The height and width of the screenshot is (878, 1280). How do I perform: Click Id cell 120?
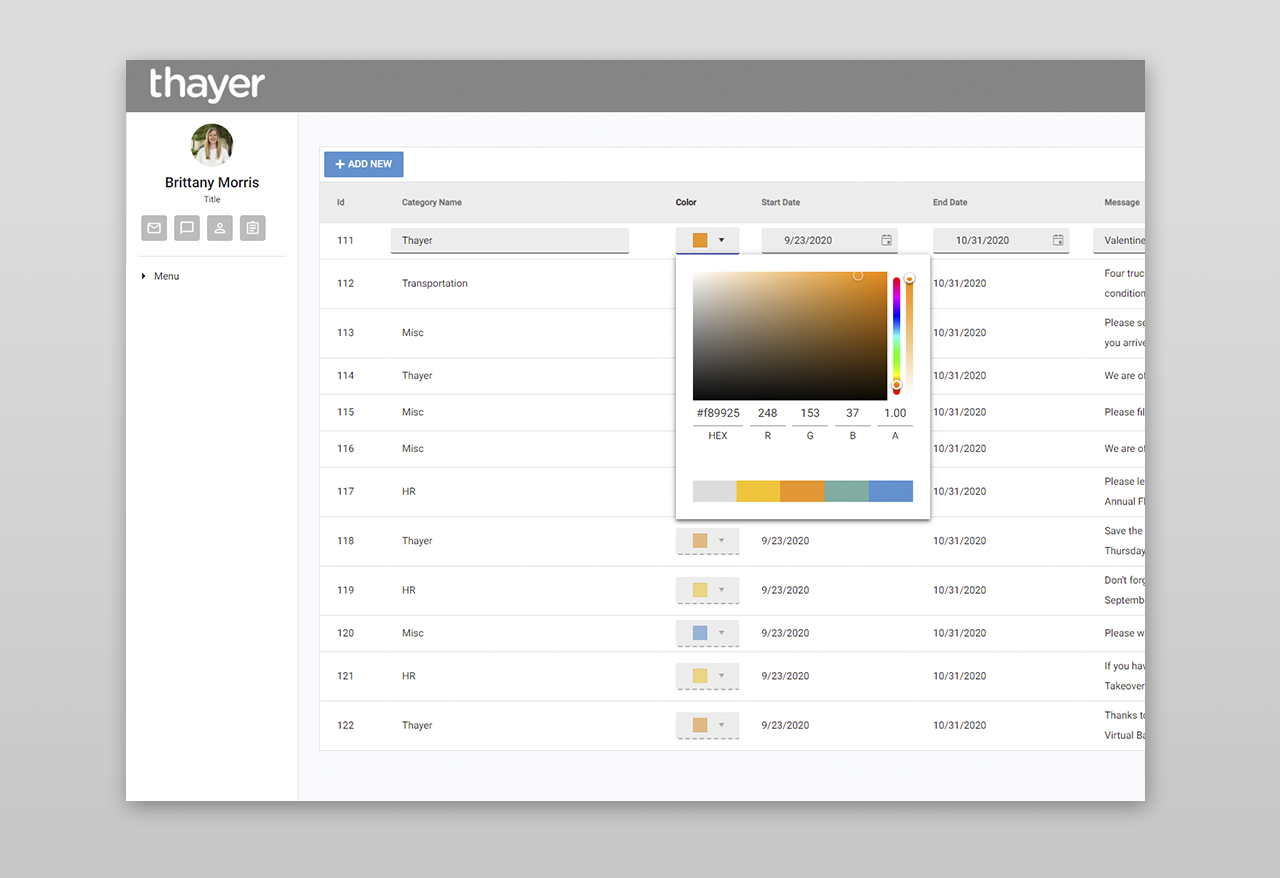[x=346, y=633]
